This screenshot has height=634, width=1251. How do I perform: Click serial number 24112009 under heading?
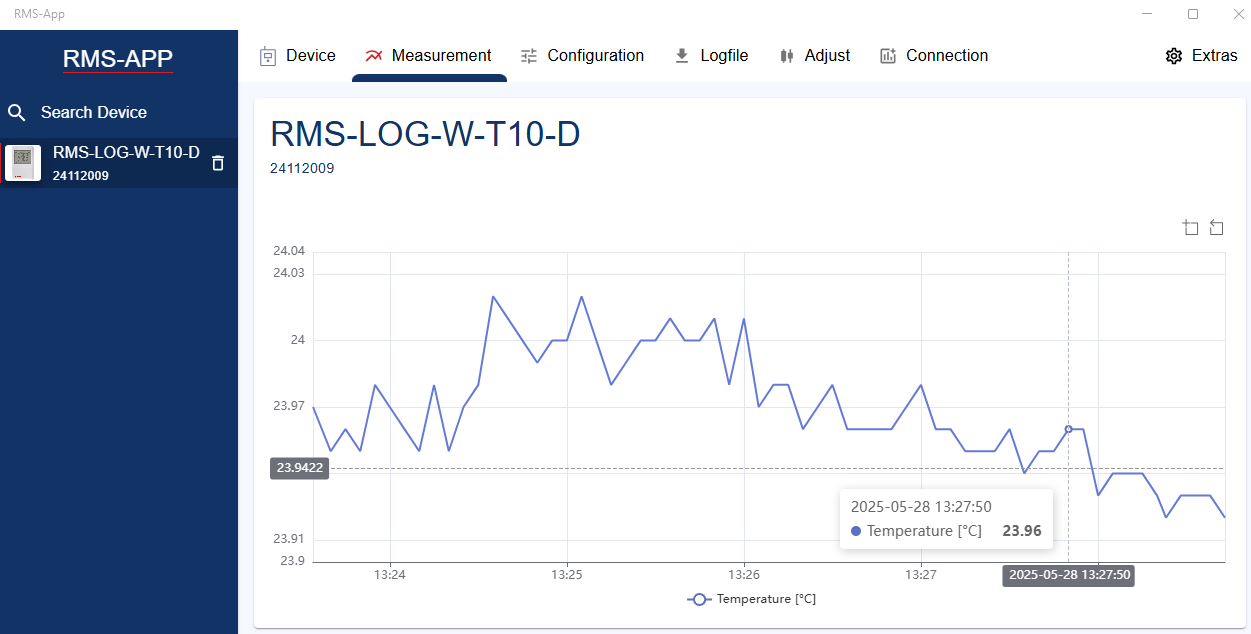pyautogui.click(x=302, y=168)
